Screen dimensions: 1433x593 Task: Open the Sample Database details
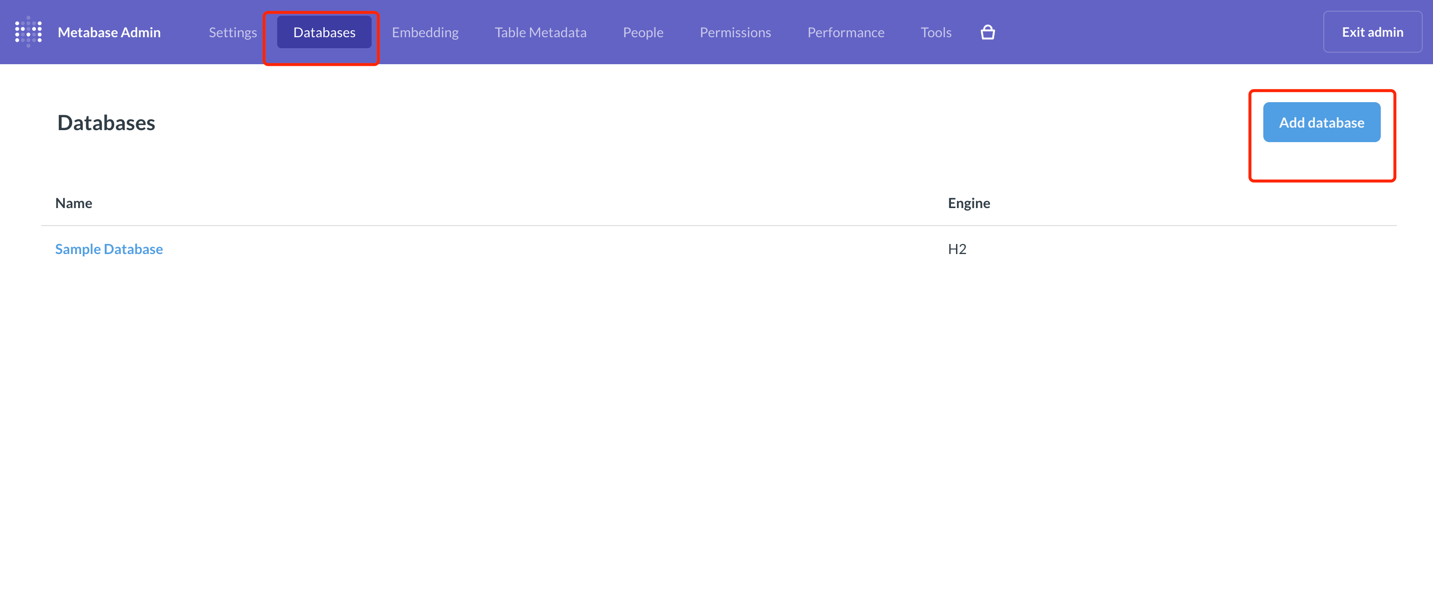[109, 248]
